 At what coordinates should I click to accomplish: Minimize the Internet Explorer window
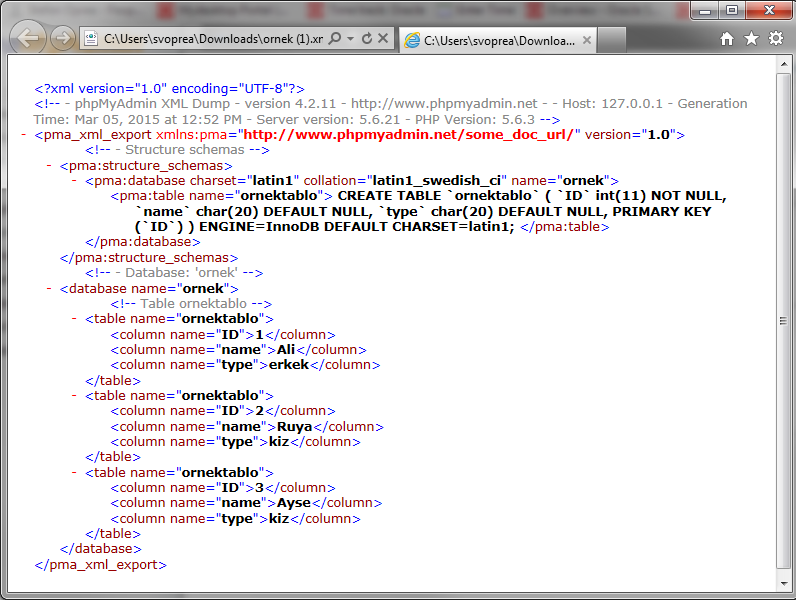pyautogui.click(x=705, y=10)
